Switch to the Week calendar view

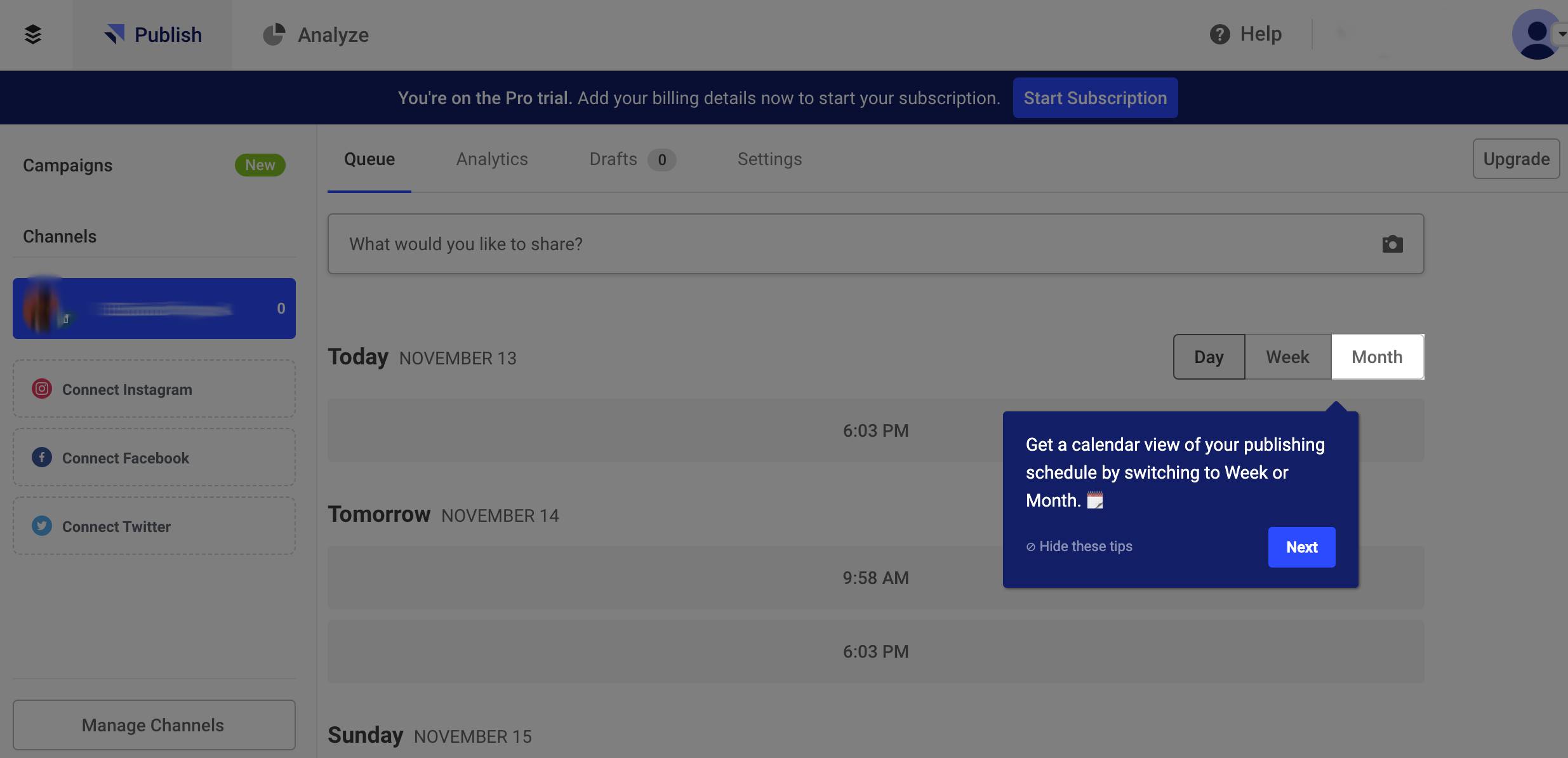(1288, 357)
